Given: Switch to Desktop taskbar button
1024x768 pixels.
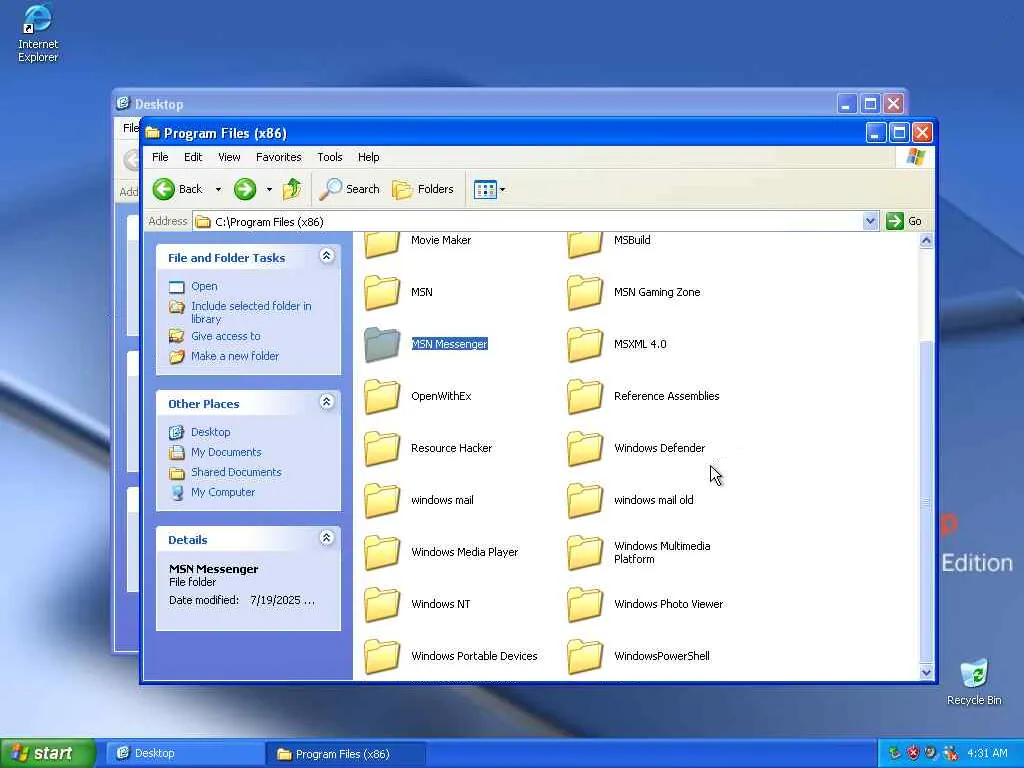Looking at the screenshot, I should click(185, 754).
